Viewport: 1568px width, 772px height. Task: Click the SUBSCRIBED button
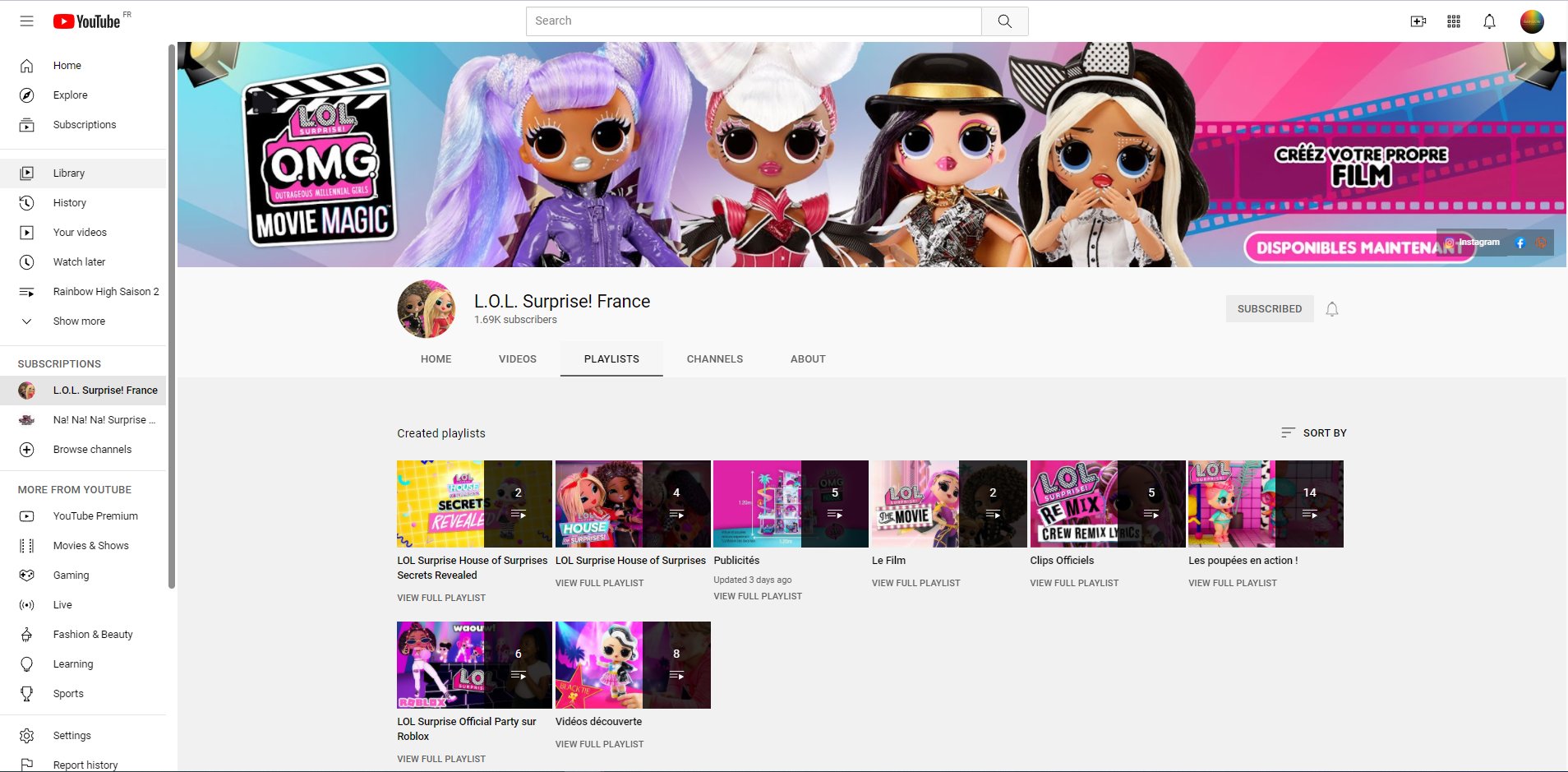coord(1270,309)
